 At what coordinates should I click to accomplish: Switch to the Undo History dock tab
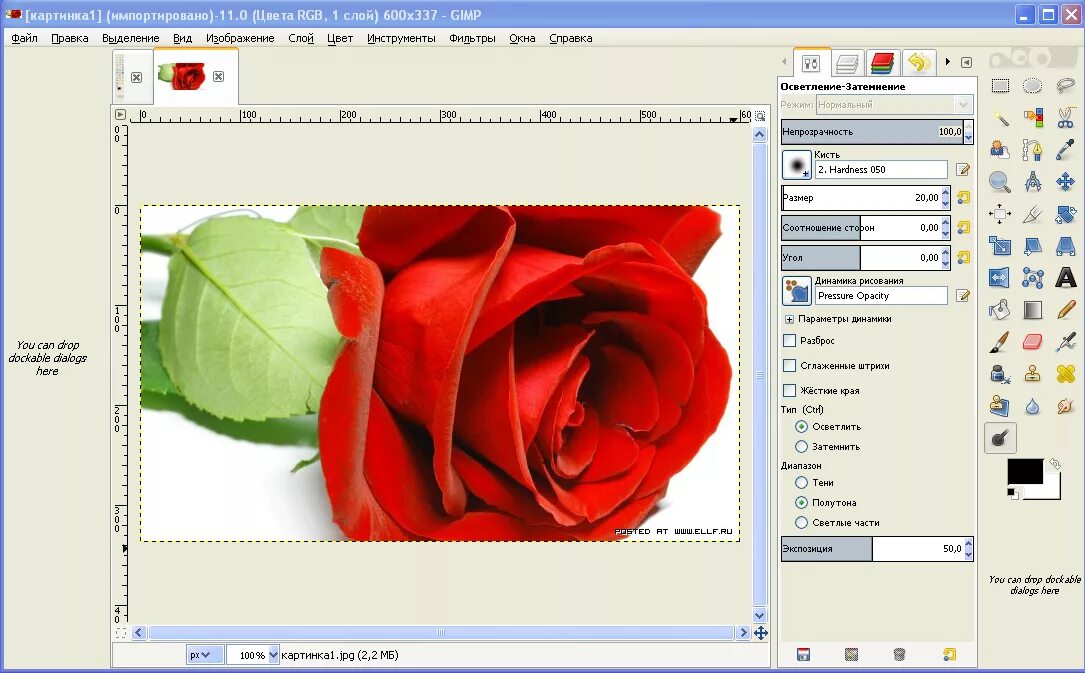click(x=918, y=63)
